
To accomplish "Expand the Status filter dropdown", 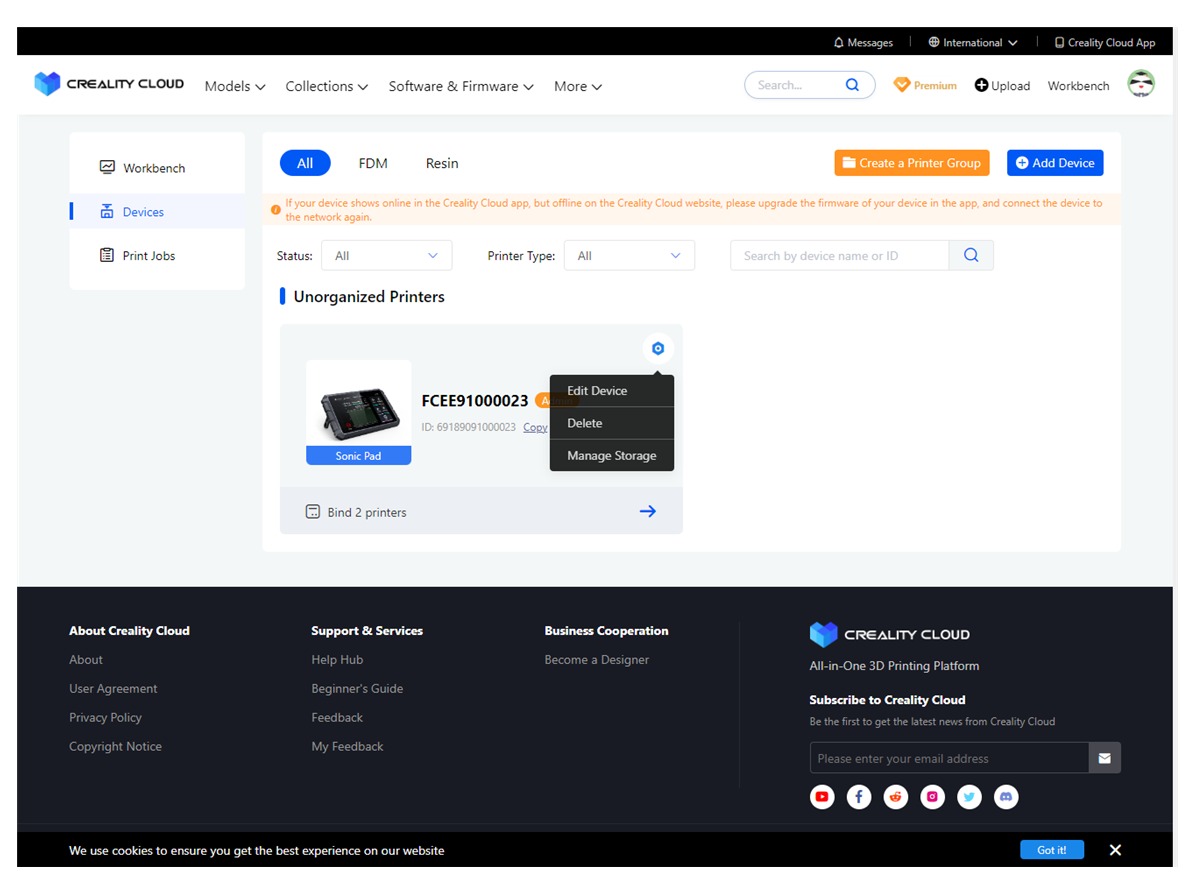I will click(x=386, y=256).
